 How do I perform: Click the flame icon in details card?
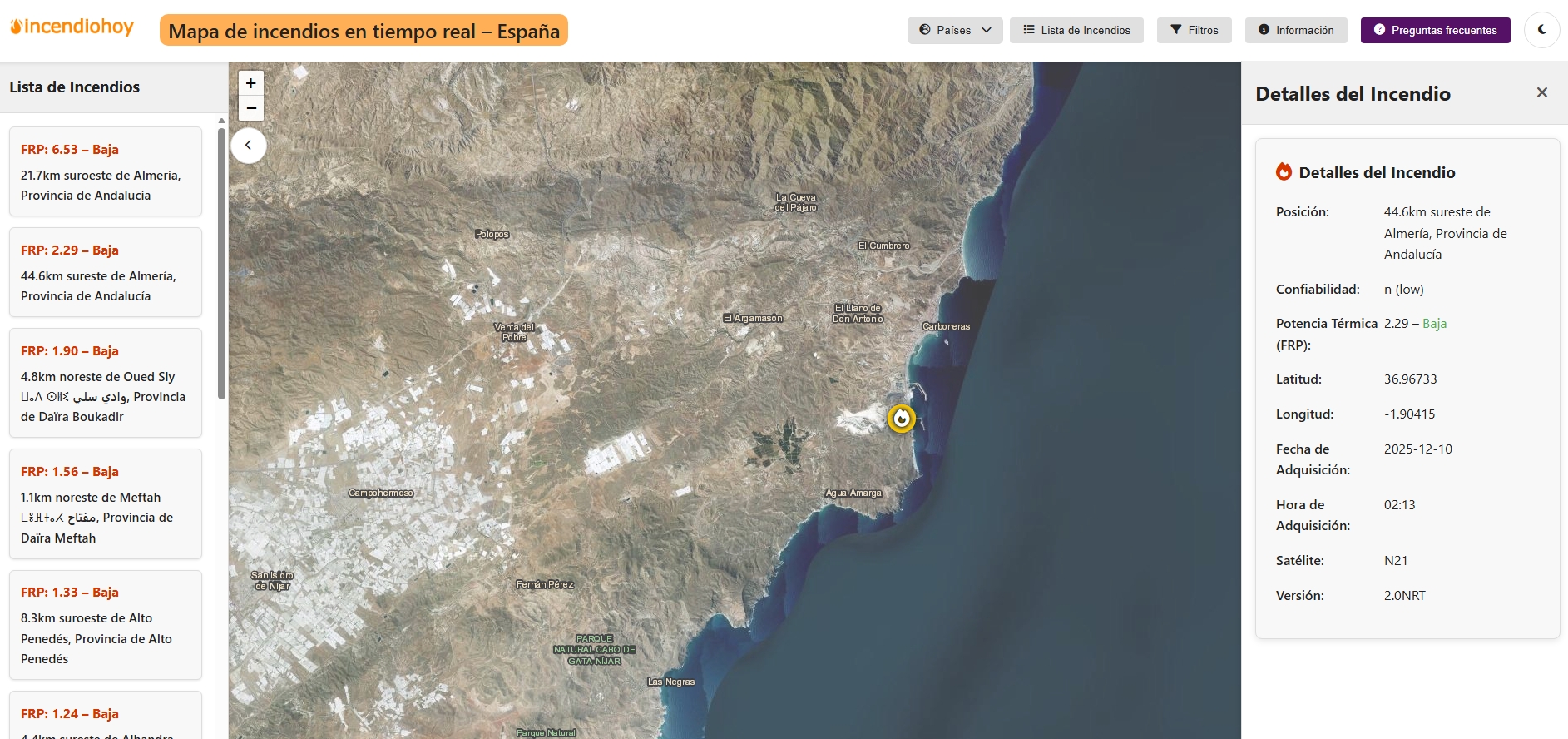(x=1284, y=172)
